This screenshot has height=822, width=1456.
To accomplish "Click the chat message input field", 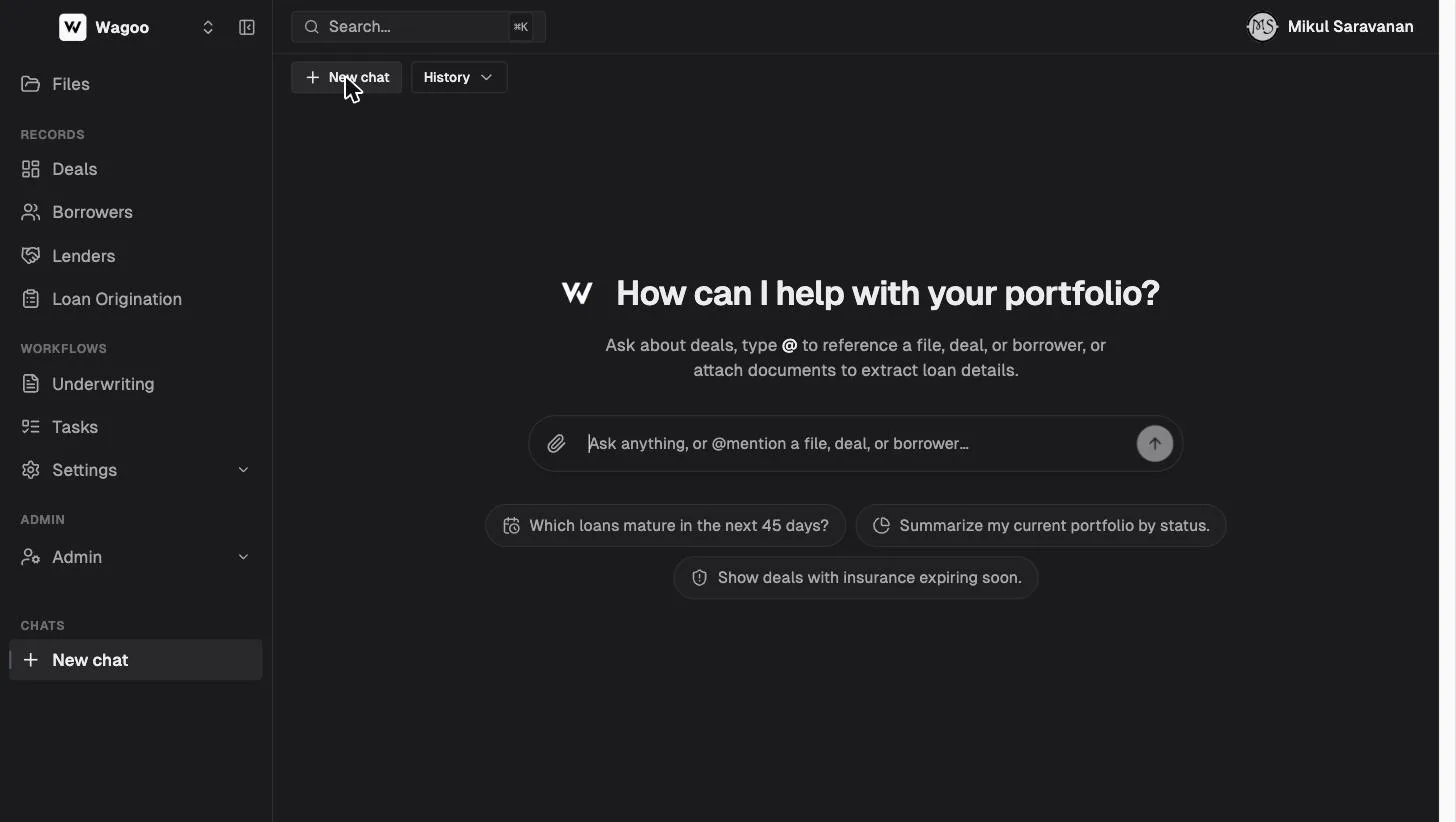I will coord(856,444).
